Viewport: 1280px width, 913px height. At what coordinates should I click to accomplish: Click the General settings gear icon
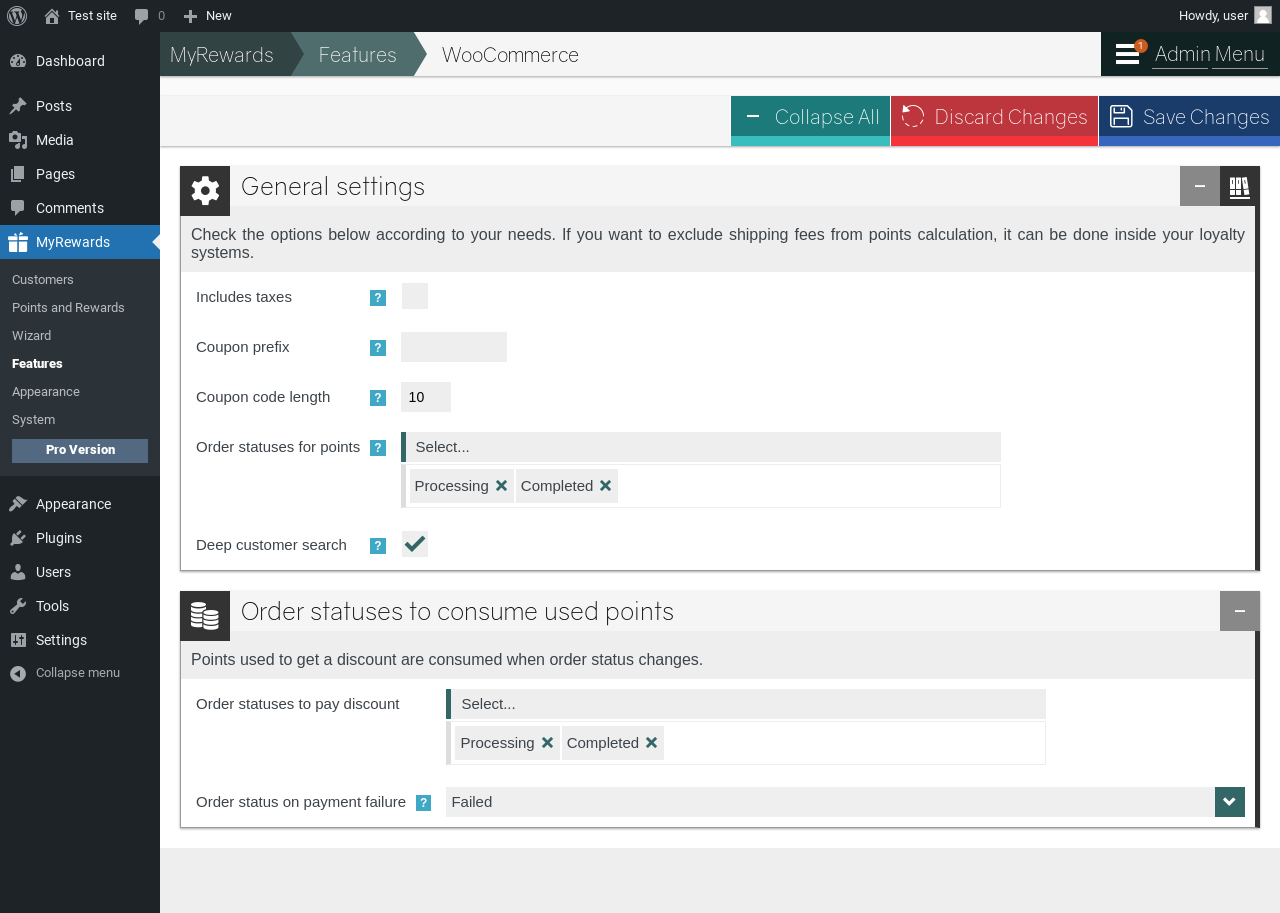click(x=205, y=191)
